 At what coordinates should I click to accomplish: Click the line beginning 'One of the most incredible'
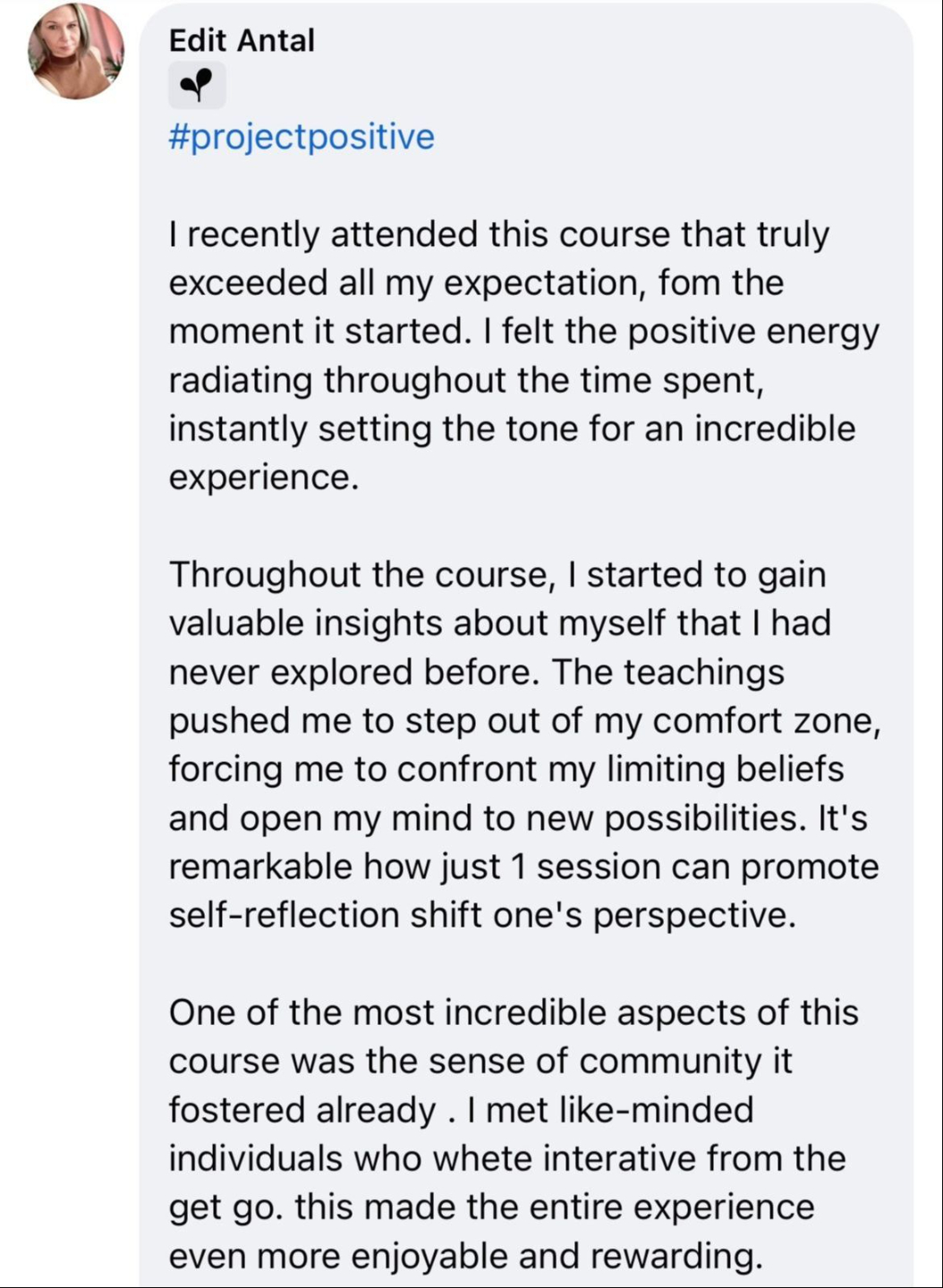point(513,1013)
